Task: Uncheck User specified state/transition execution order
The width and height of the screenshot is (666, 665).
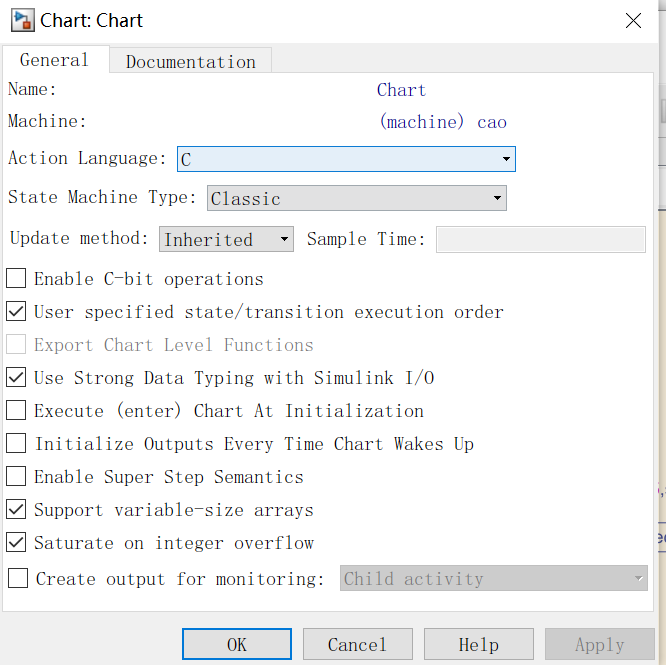Action: pyautogui.click(x=17, y=312)
